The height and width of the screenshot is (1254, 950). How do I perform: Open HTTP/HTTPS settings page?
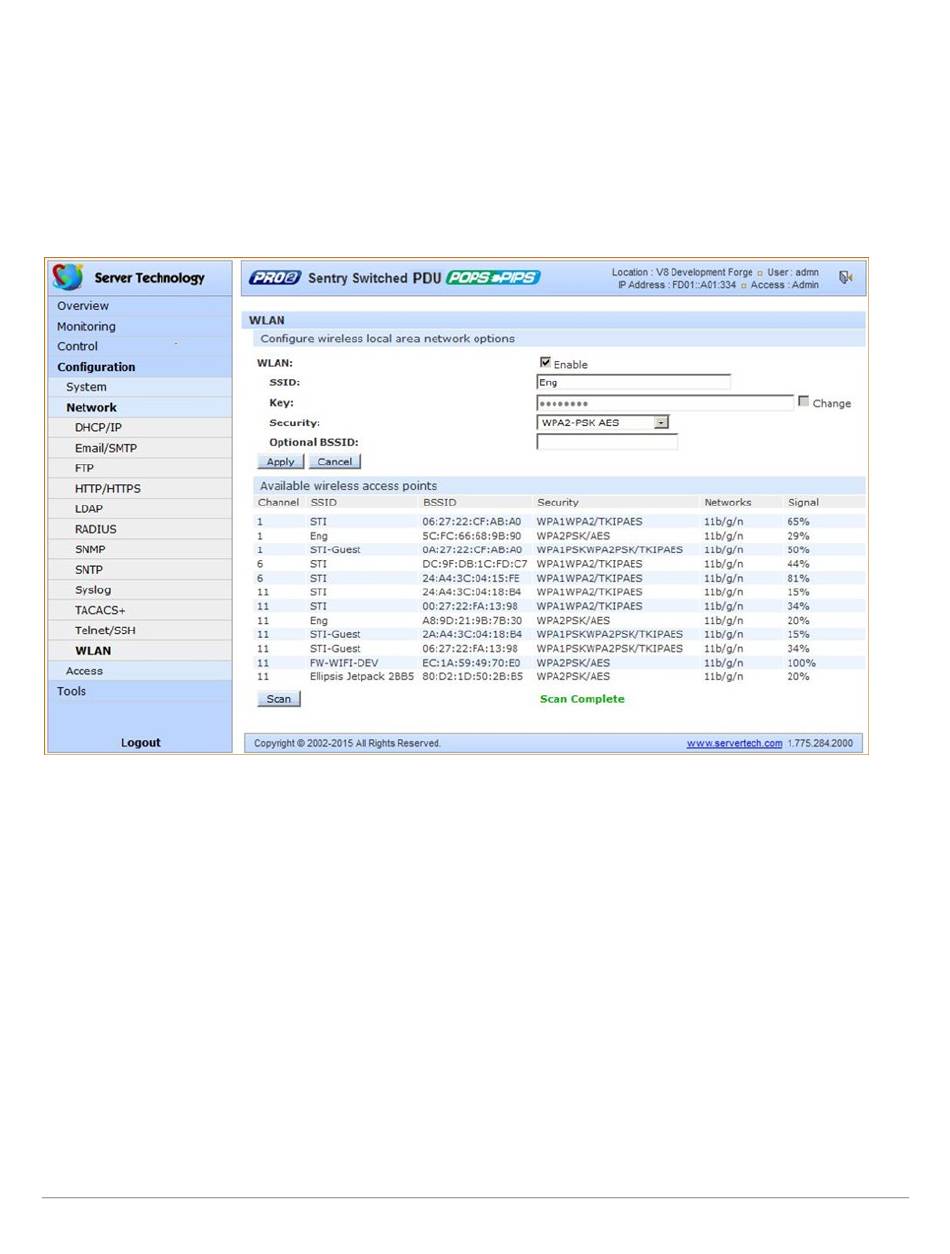tap(139, 489)
